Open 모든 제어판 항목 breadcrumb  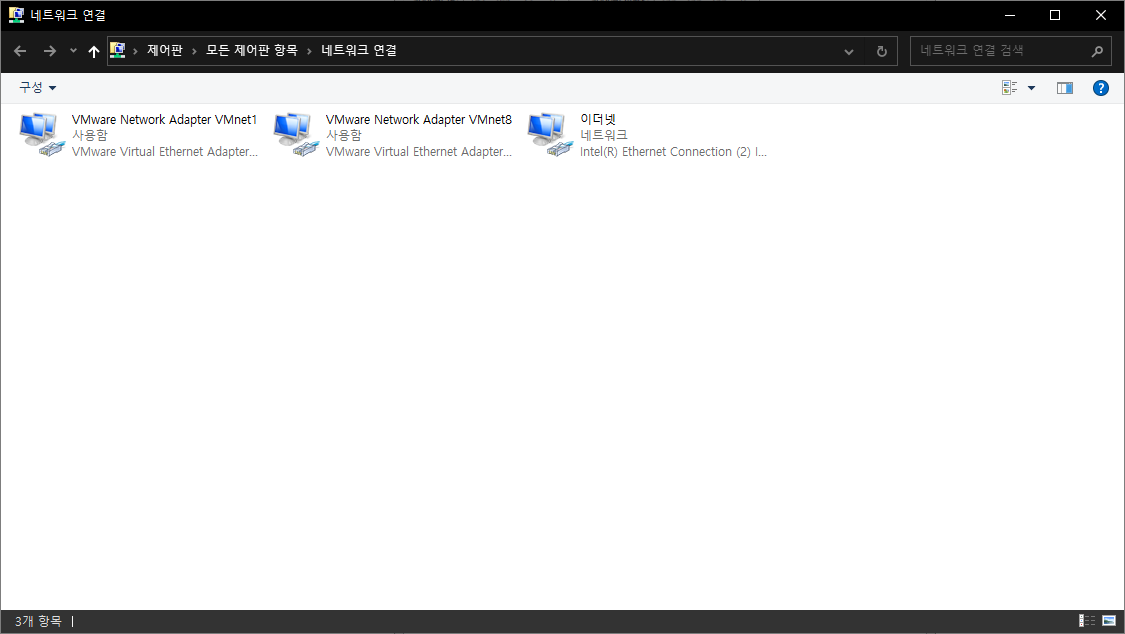pos(252,50)
